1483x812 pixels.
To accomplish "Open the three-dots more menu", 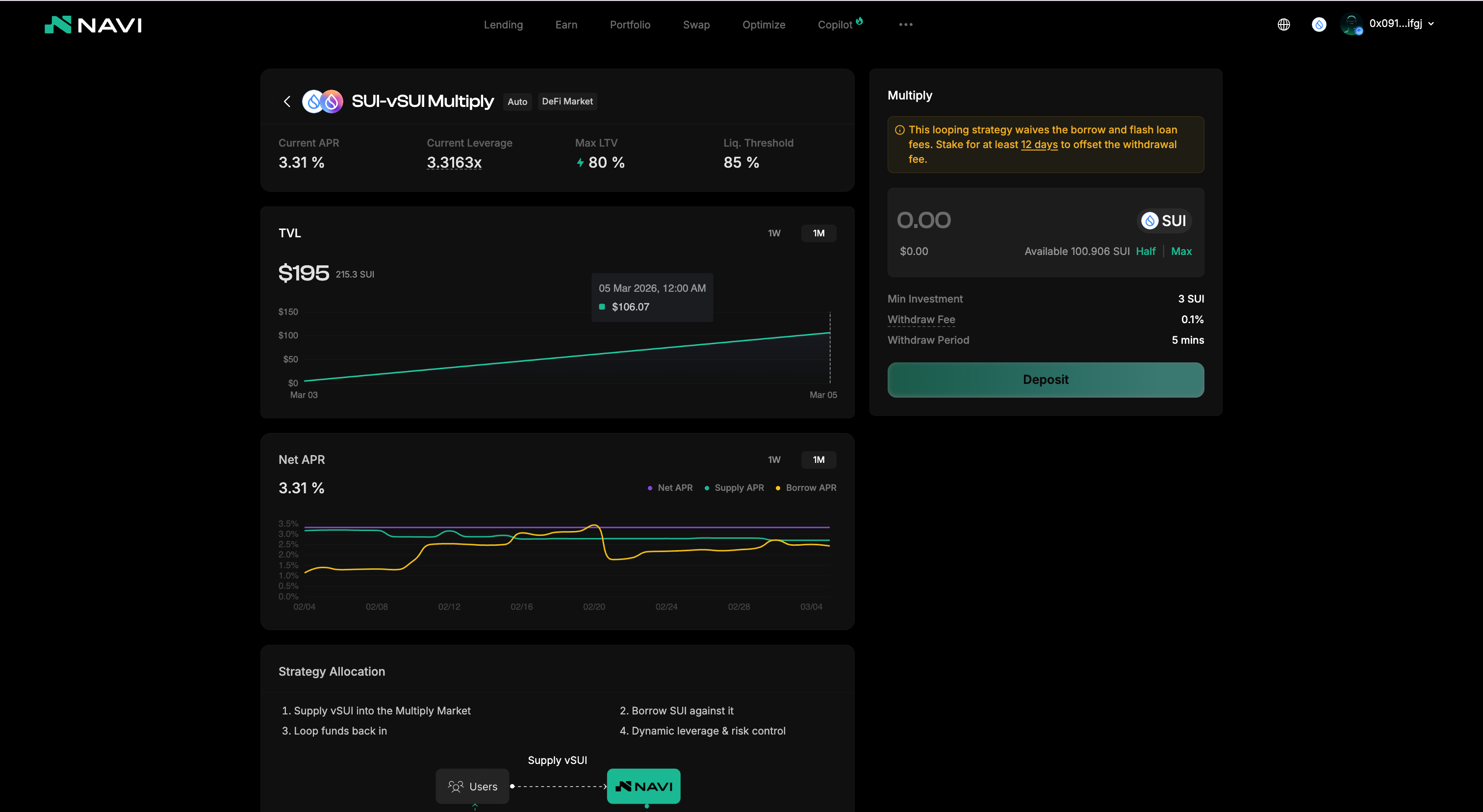I will click(x=905, y=25).
